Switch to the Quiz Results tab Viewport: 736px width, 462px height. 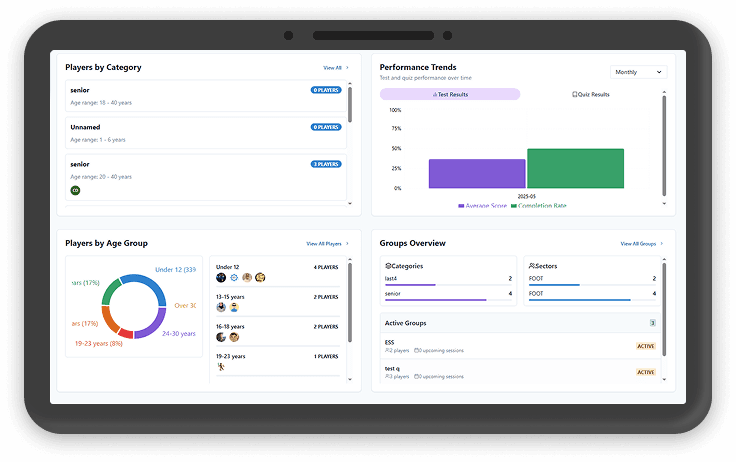(x=590, y=94)
